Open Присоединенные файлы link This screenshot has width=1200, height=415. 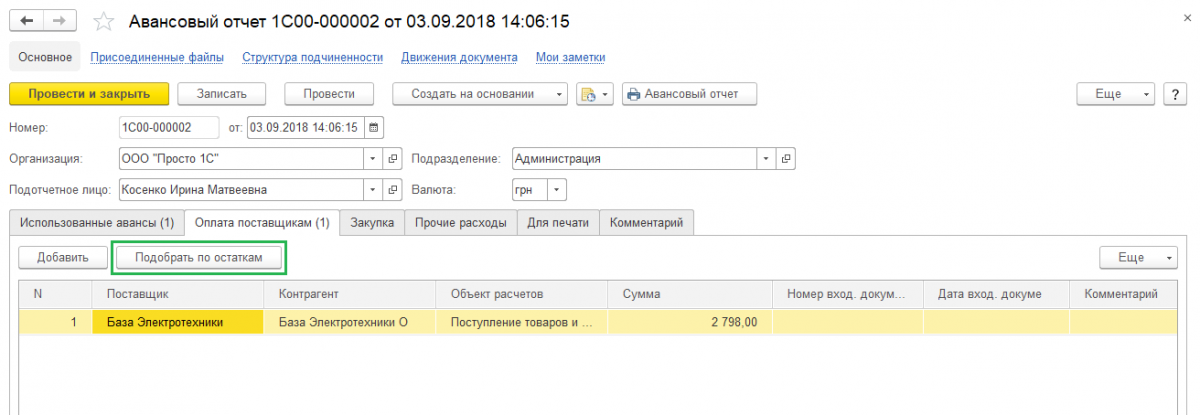tap(157, 58)
